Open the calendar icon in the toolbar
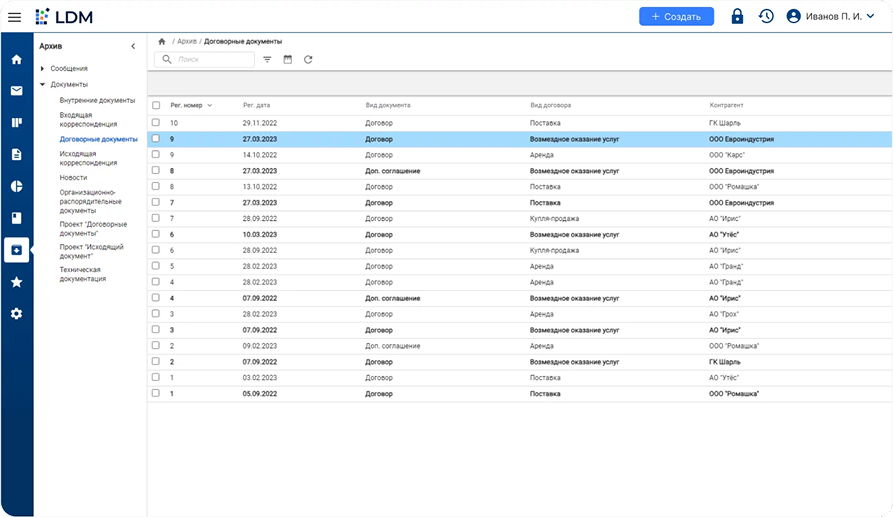The width and height of the screenshot is (893, 517). [288, 60]
